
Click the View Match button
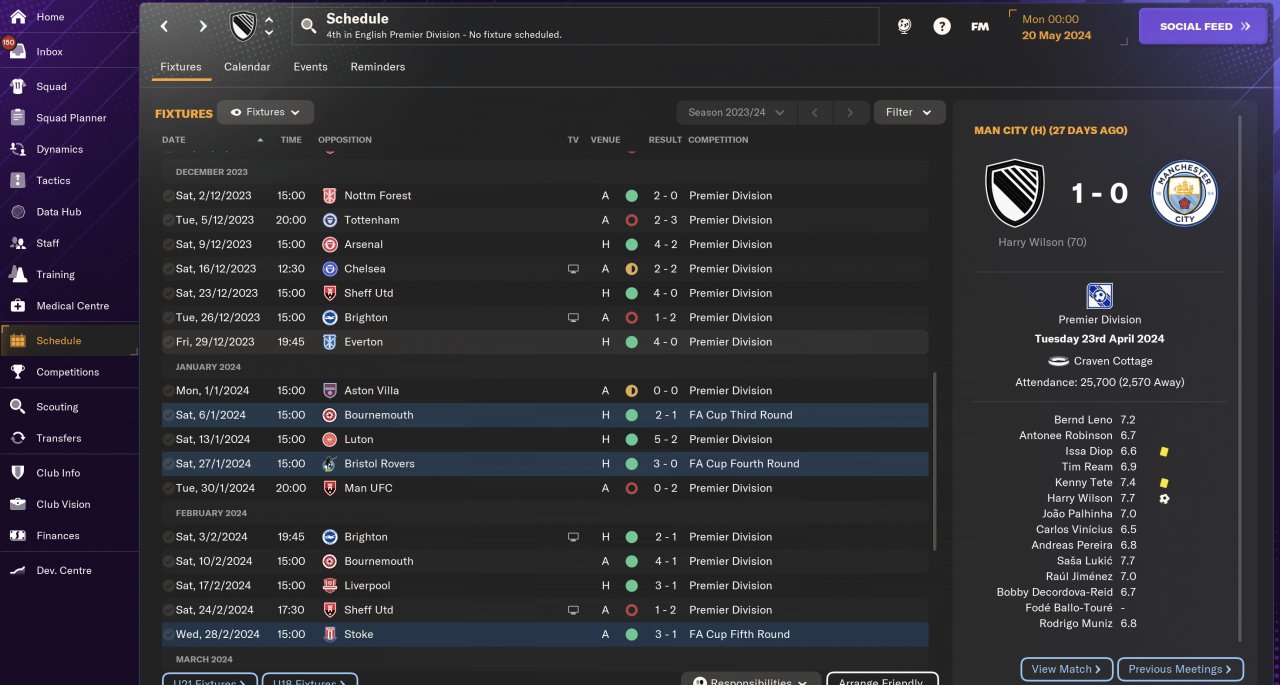click(1066, 669)
